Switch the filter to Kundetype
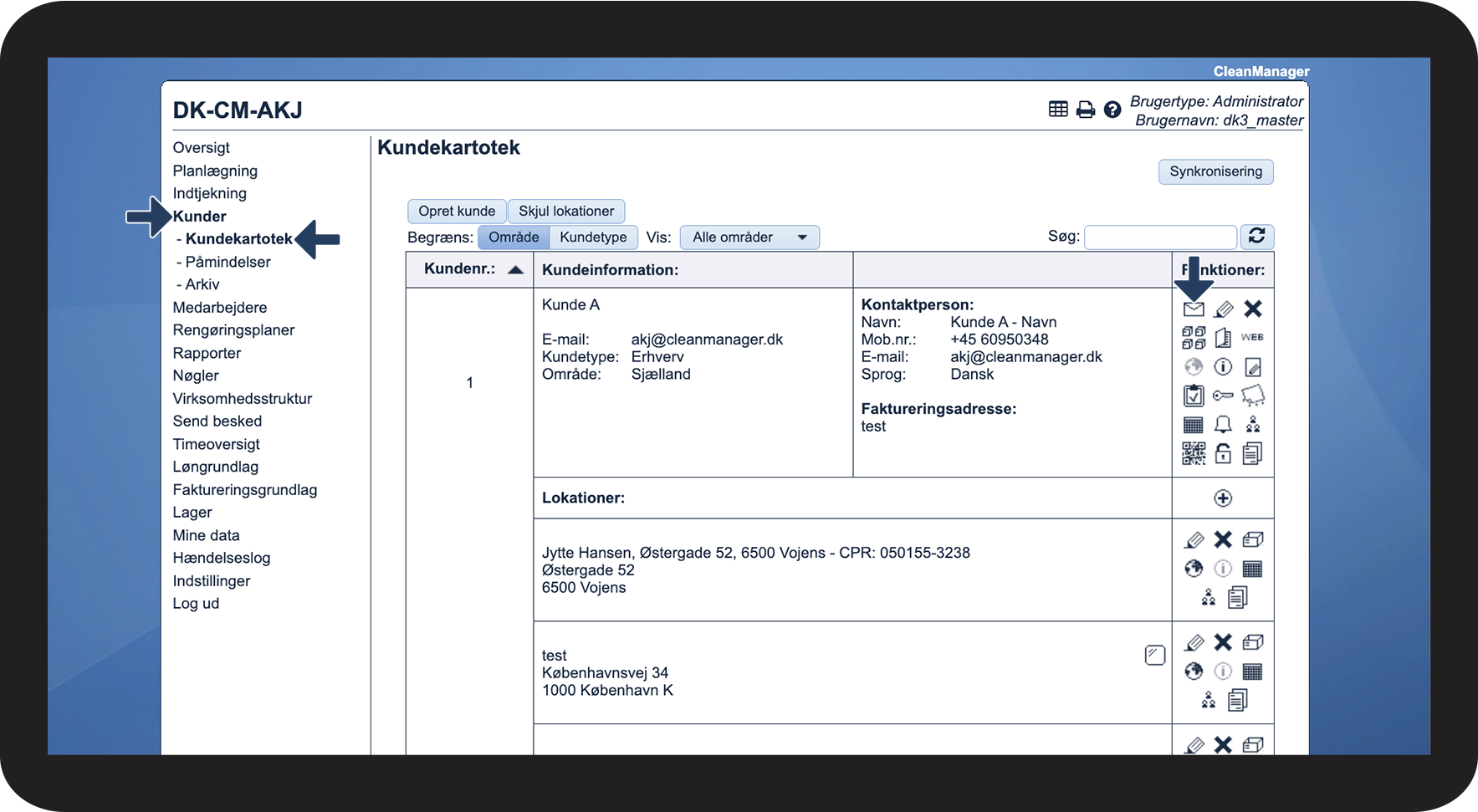Viewport: 1478px width, 812px height. click(593, 237)
